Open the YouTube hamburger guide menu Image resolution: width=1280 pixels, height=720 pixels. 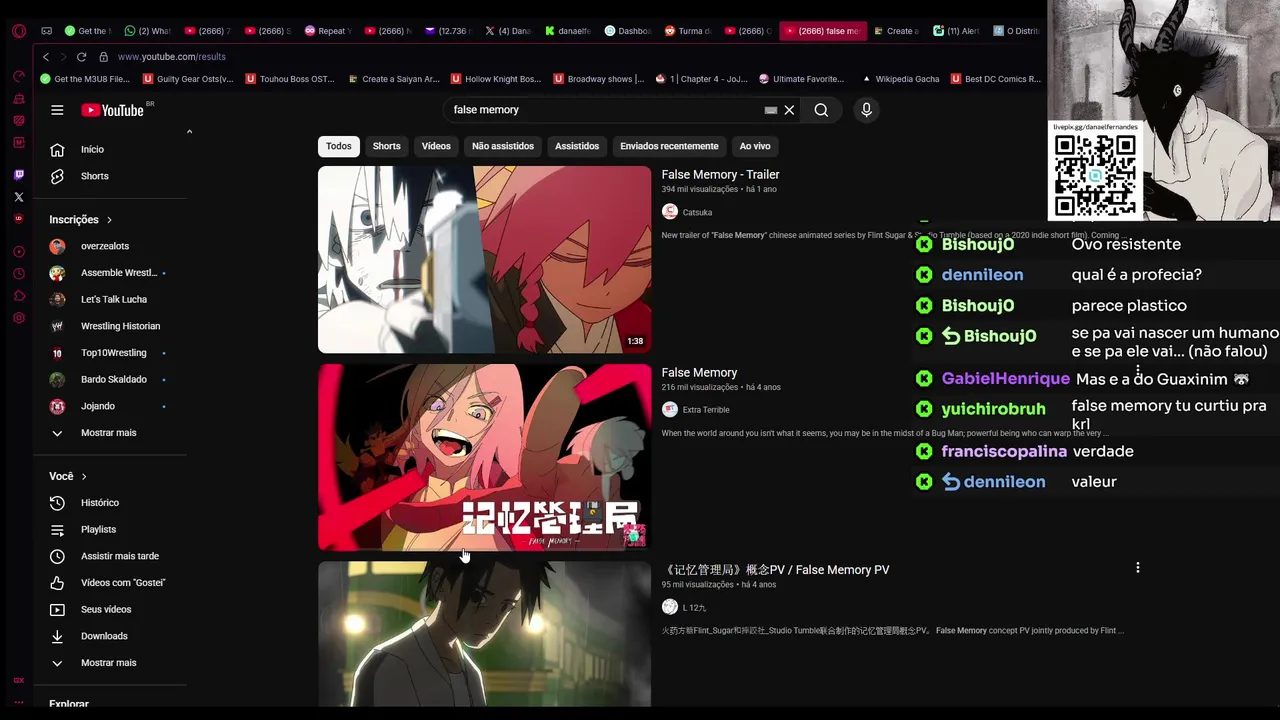coord(57,110)
